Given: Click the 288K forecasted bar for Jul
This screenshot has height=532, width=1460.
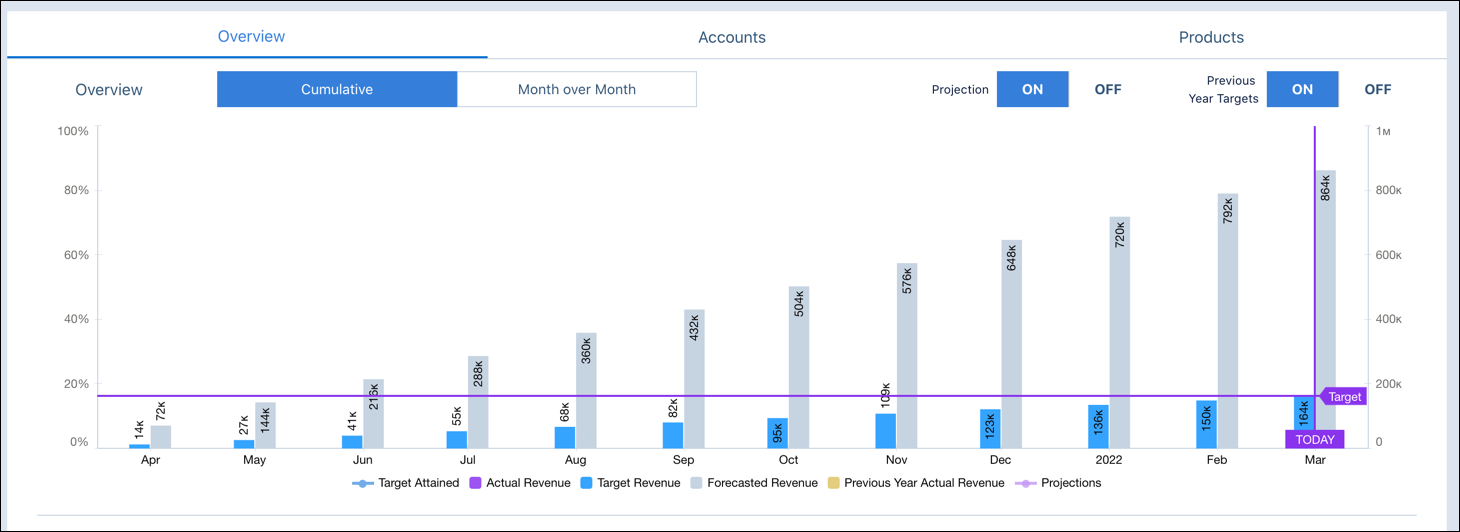Looking at the screenshot, I should (x=478, y=402).
